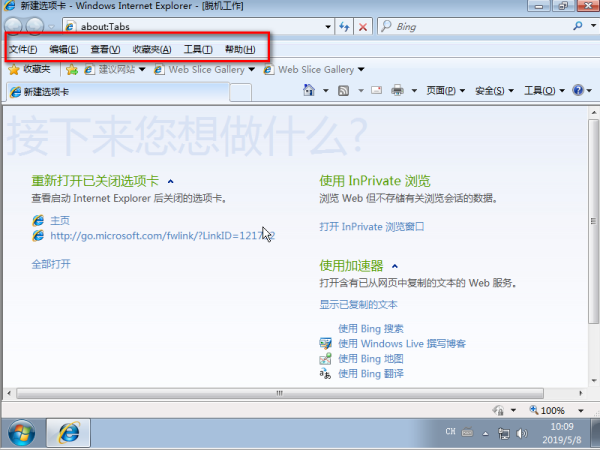Click the Back navigation arrow button
Screen dimensions: 600x450
tap(13, 26)
